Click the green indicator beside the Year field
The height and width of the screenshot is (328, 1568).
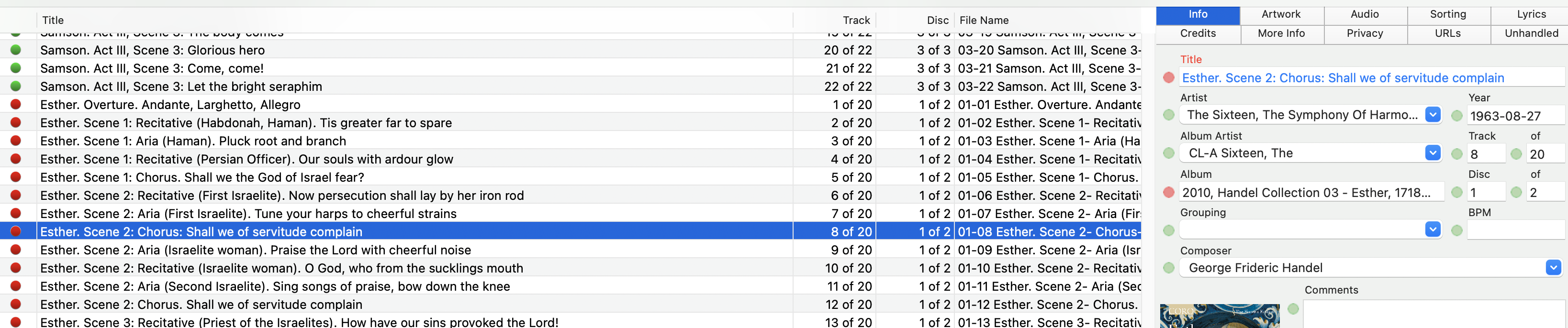pyautogui.click(x=1456, y=116)
